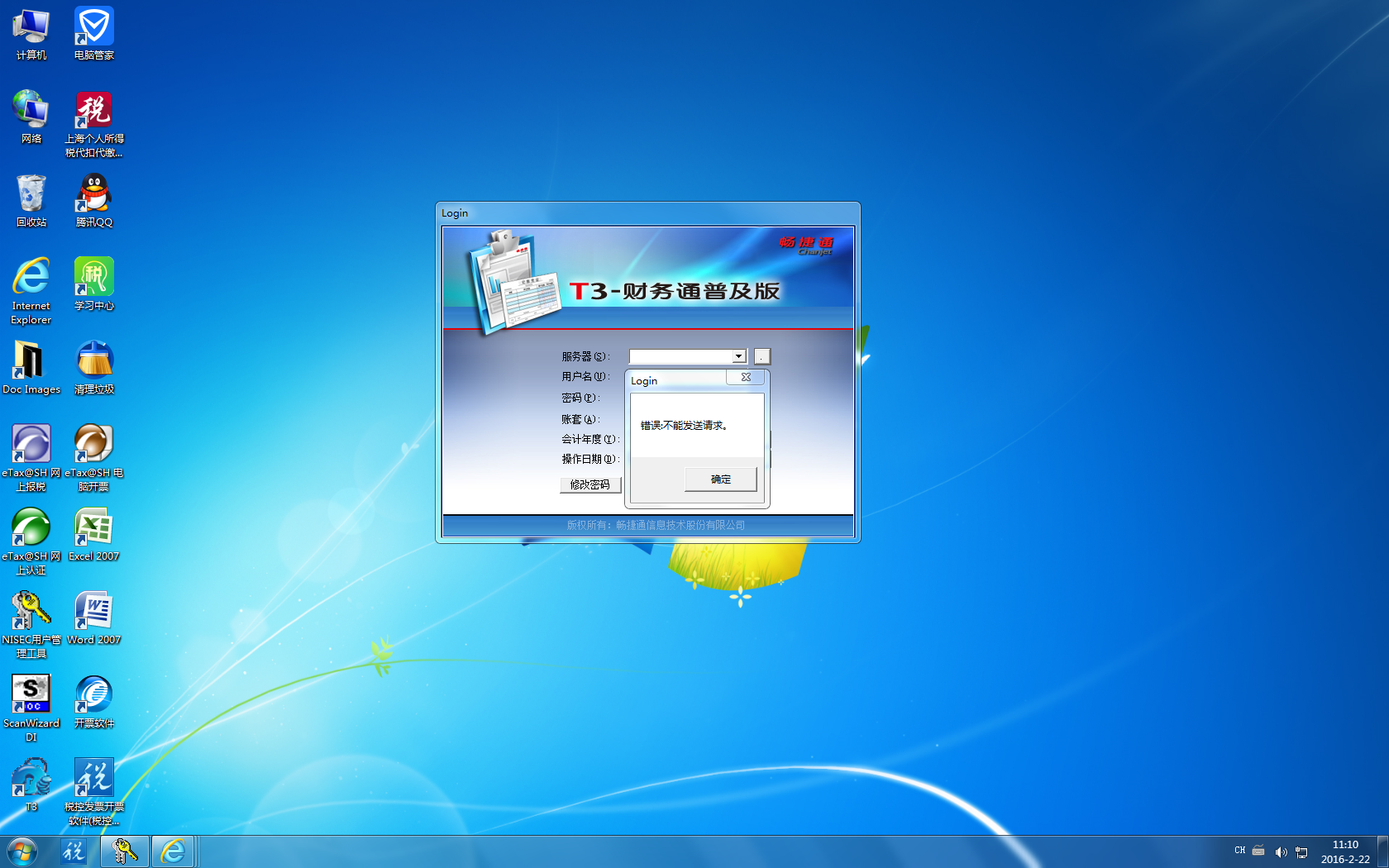Click the Show desktop strip
This screenshot has width=1389, height=868.
coord(1382,851)
